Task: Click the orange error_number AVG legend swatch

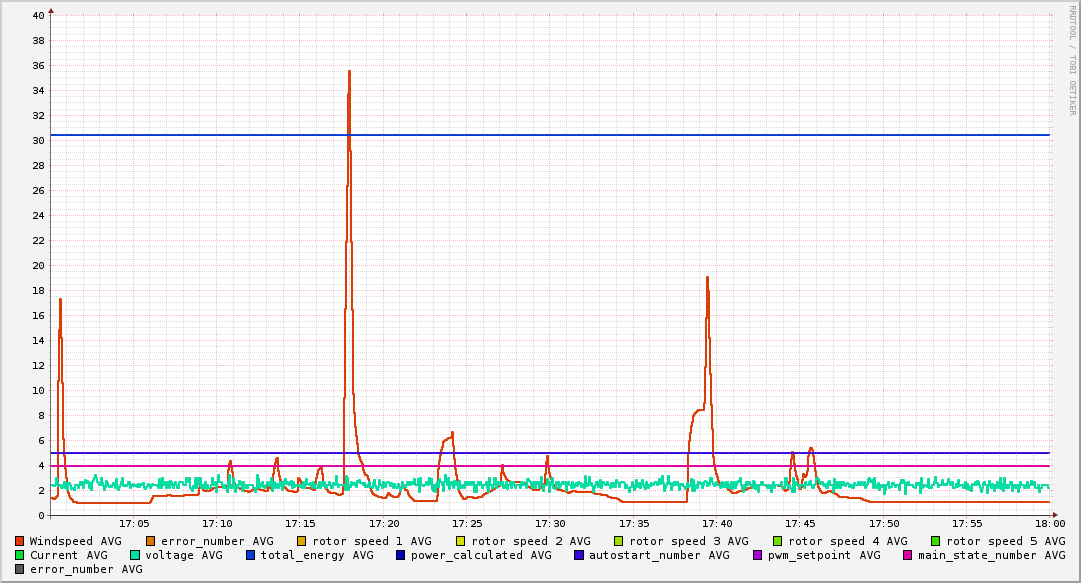Action: click(150, 542)
